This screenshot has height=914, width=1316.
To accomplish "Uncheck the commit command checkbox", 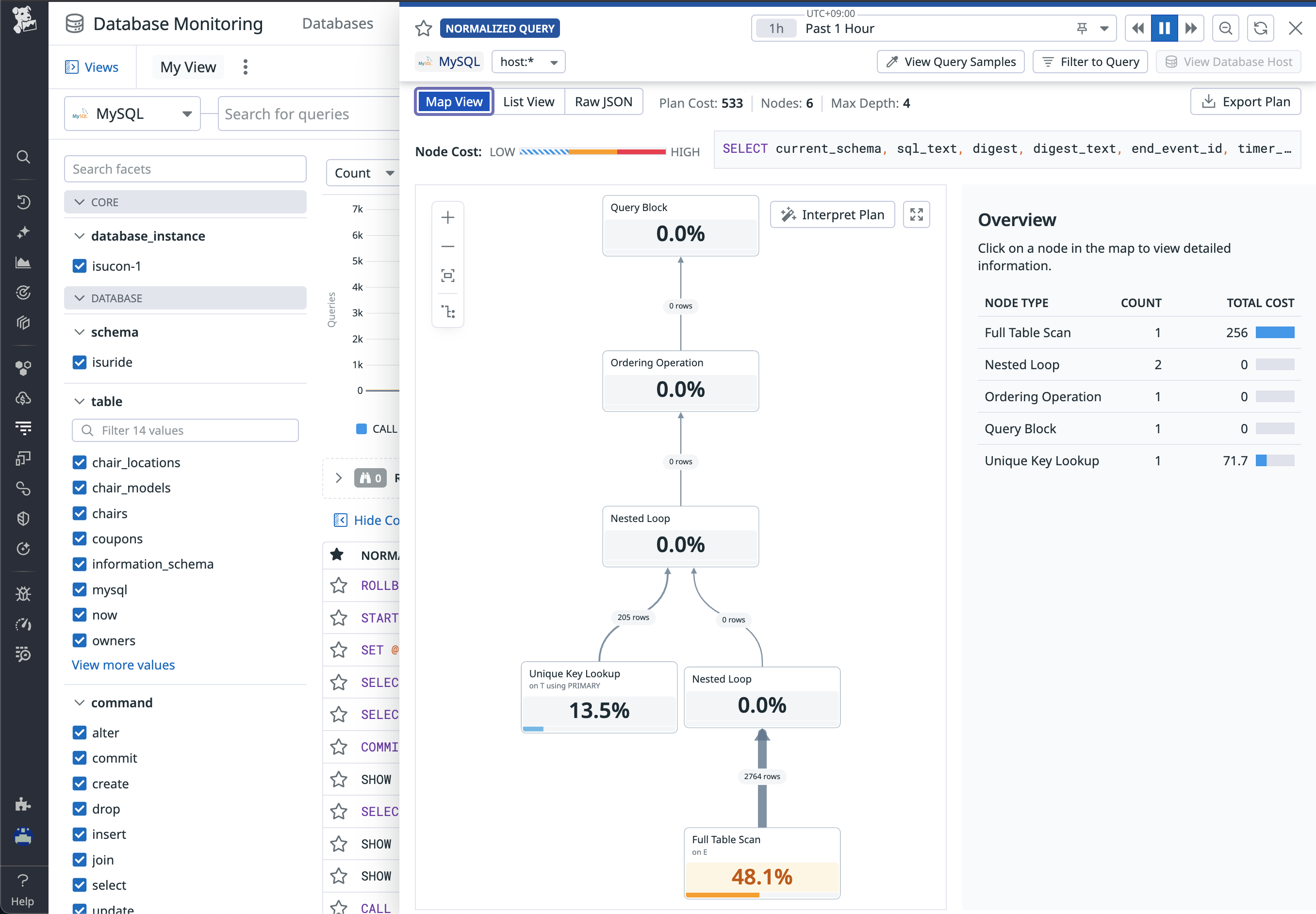I will tap(80, 758).
